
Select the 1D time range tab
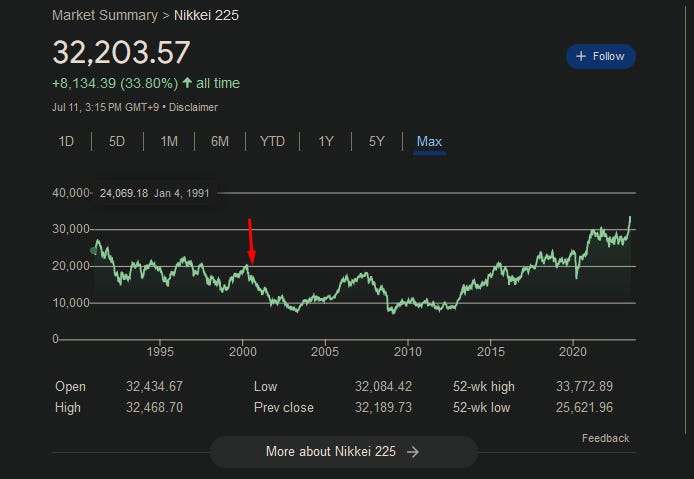66,142
